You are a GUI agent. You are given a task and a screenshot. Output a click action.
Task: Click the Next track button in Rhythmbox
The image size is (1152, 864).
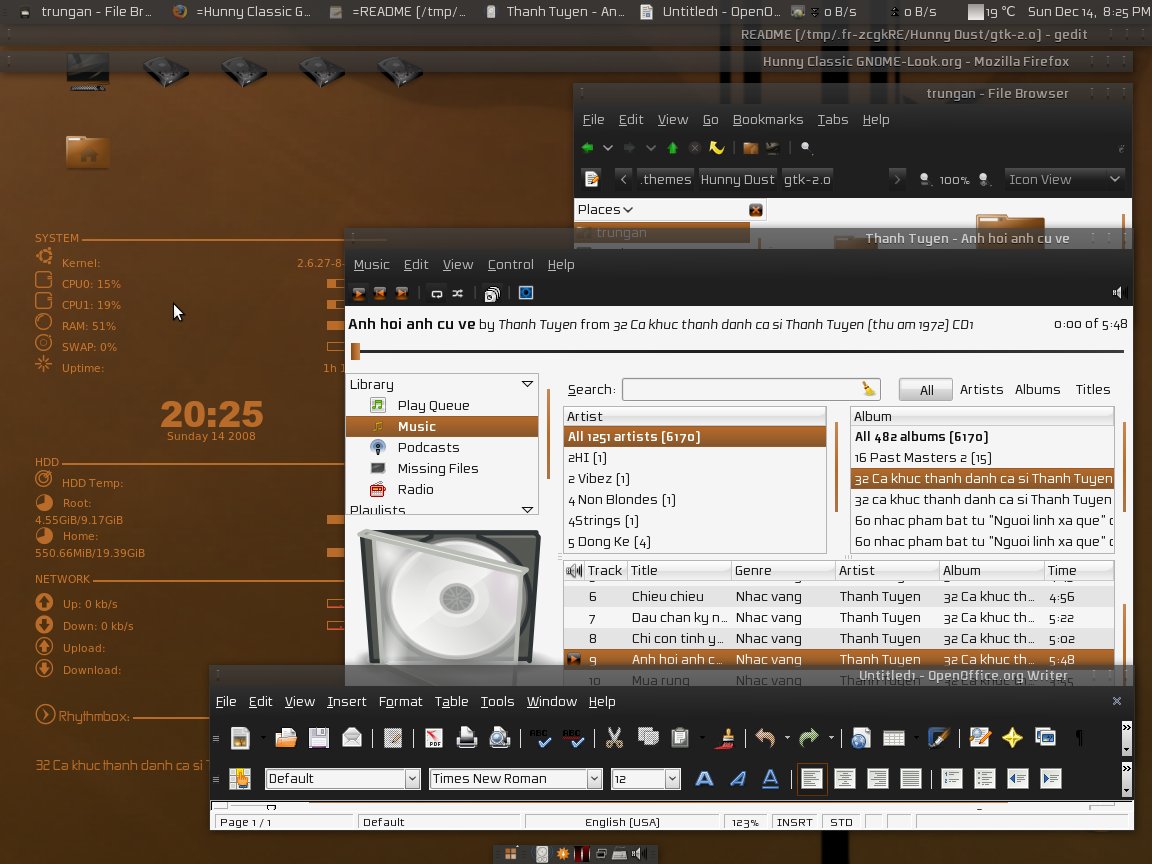pyautogui.click(x=401, y=293)
